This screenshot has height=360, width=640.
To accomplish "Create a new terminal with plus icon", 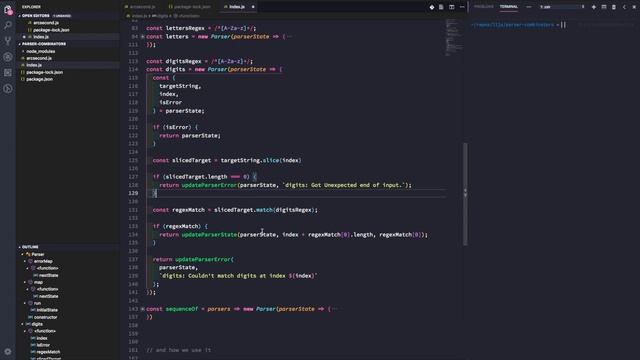I will (593, 7).
